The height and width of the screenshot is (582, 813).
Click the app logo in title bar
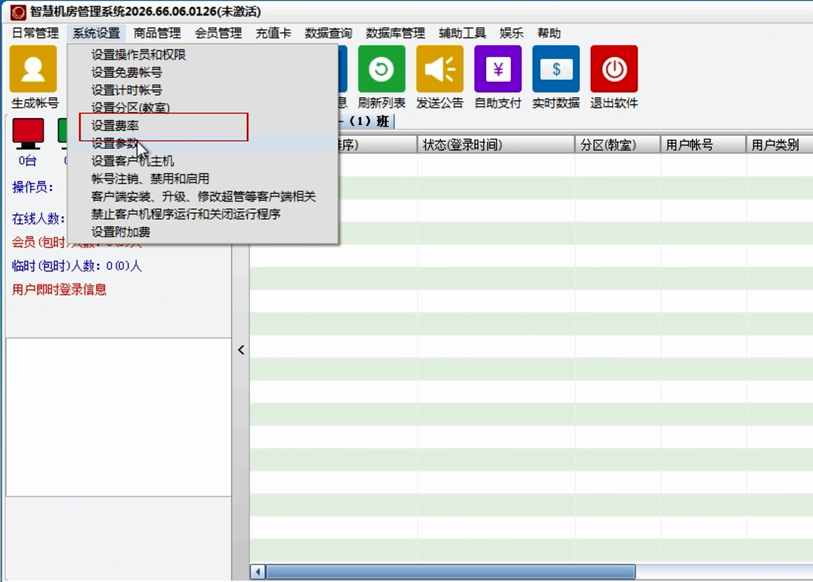(x=17, y=12)
